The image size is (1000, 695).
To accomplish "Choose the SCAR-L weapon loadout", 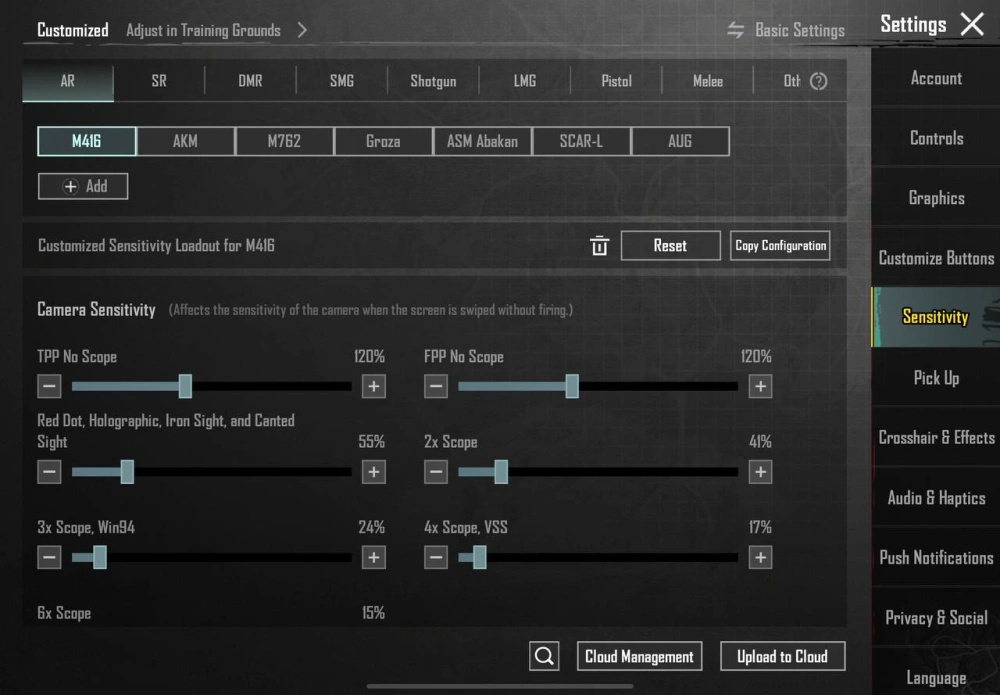I will click(581, 141).
